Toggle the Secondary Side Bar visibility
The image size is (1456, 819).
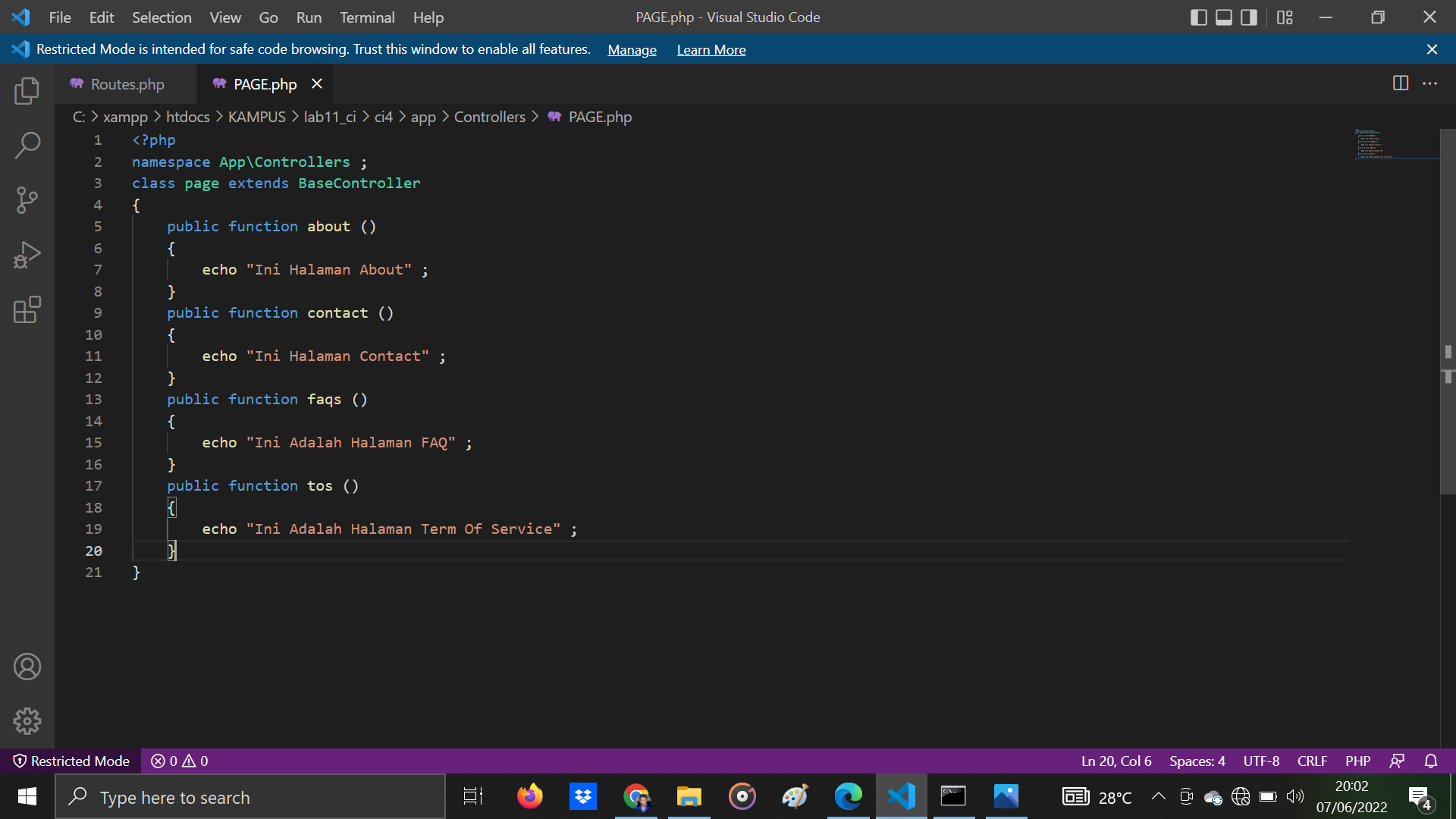click(1248, 17)
